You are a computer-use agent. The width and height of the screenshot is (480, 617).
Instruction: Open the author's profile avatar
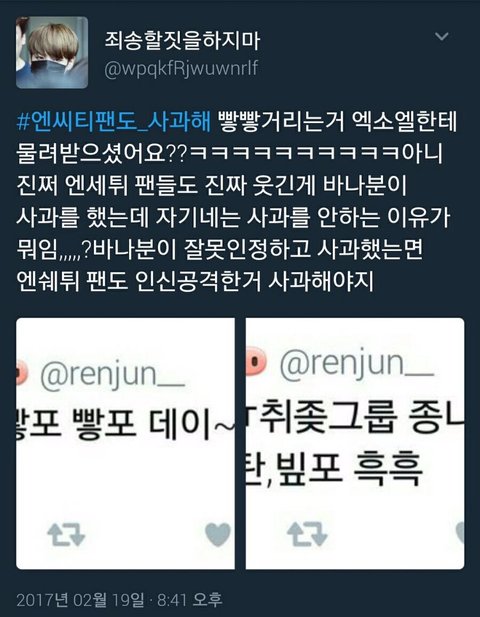point(52,52)
